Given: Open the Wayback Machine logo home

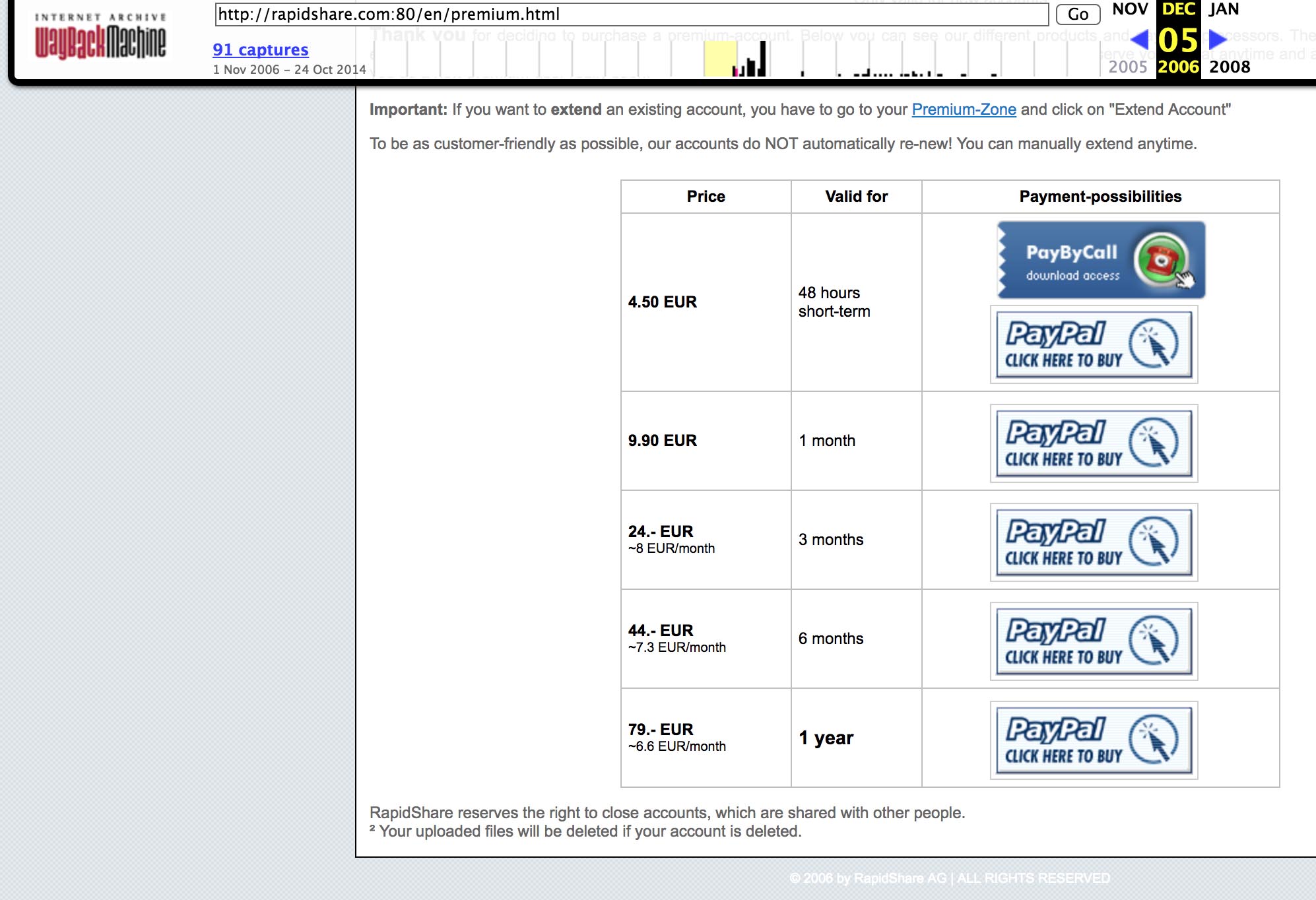Looking at the screenshot, I should pyautogui.click(x=100, y=37).
